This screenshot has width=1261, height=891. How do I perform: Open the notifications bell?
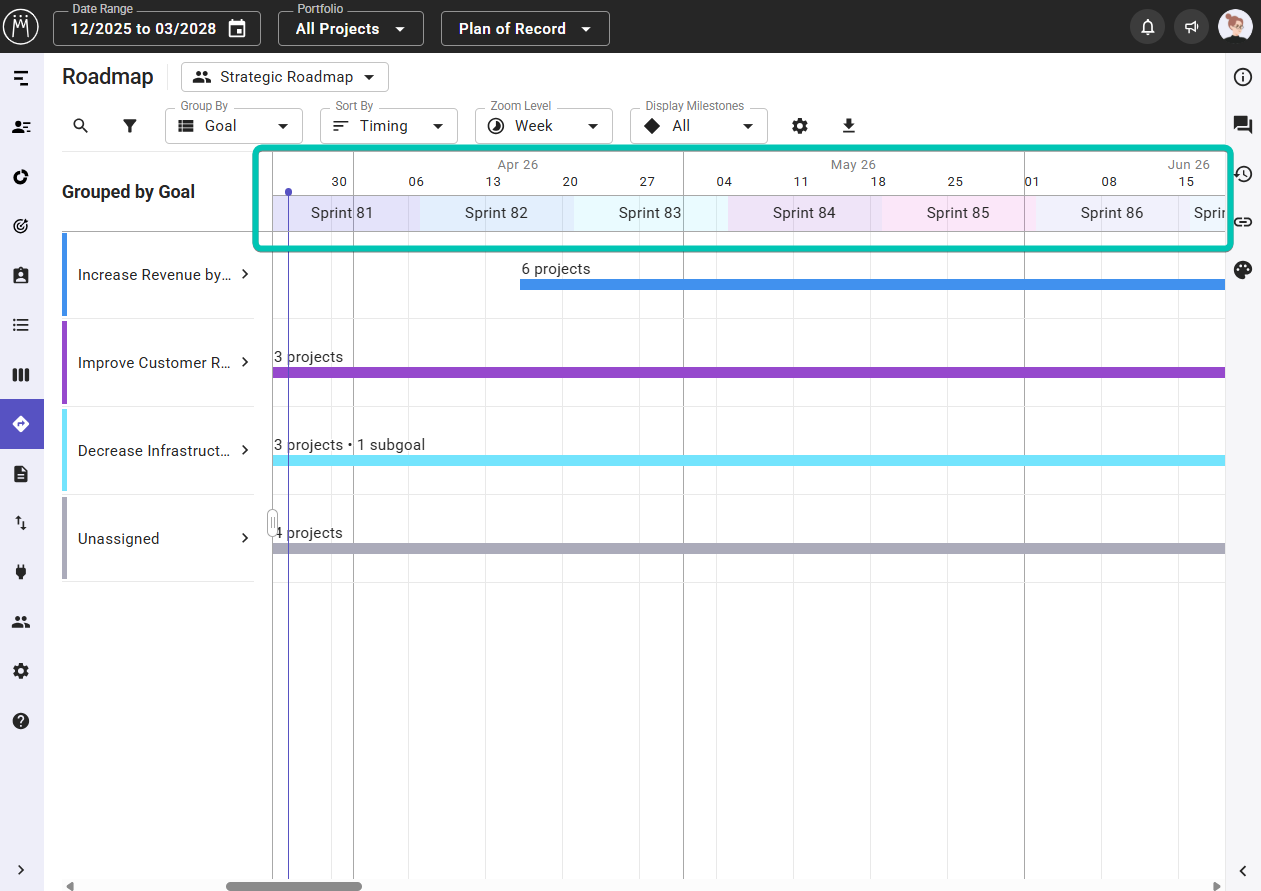pos(1147,28)
